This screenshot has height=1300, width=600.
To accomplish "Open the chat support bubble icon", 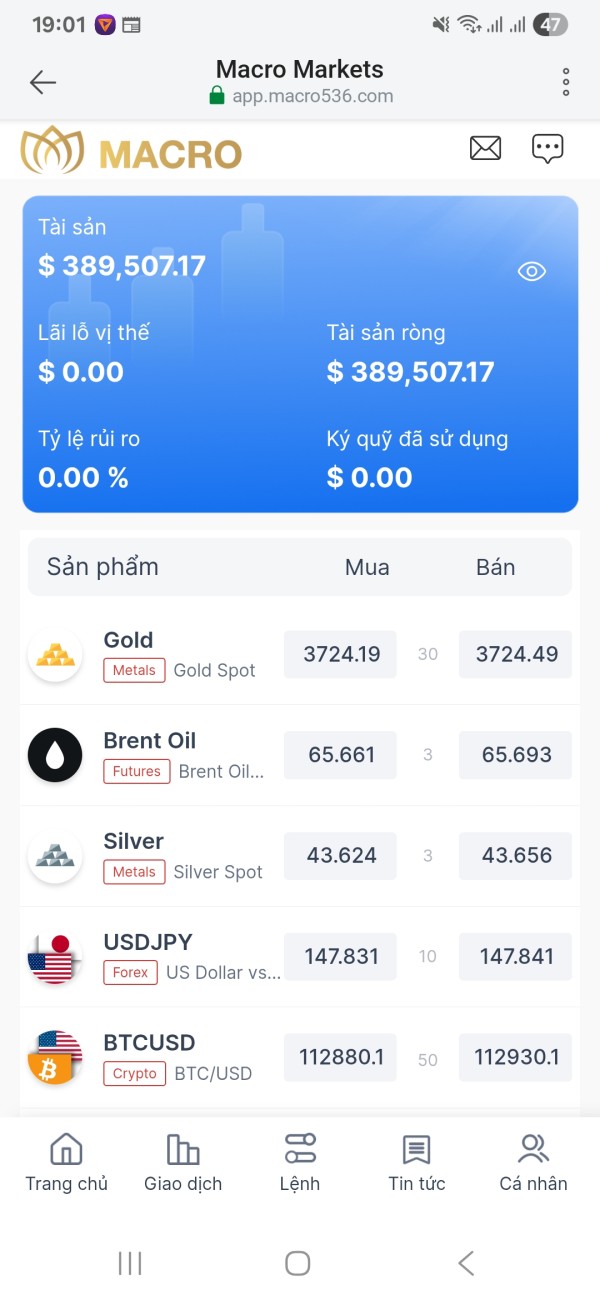I will 547,148.
